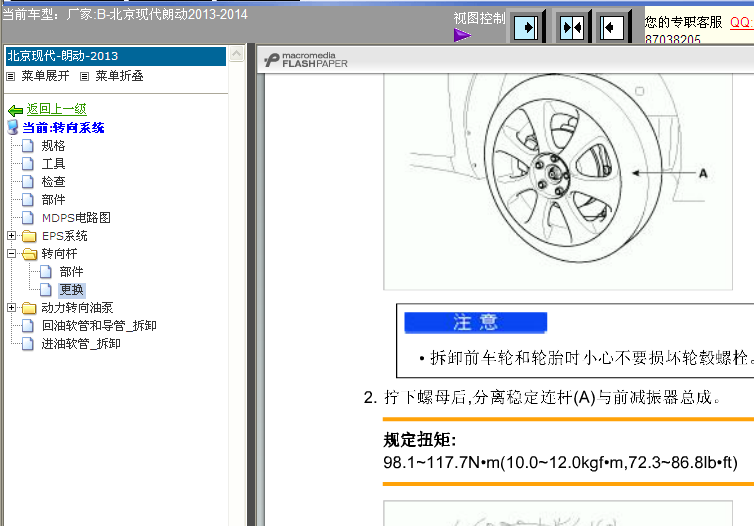Click the document icon beside 检查
Image resolution: width=754 pixels, height=526 pixels.
[x=28, y=182]
